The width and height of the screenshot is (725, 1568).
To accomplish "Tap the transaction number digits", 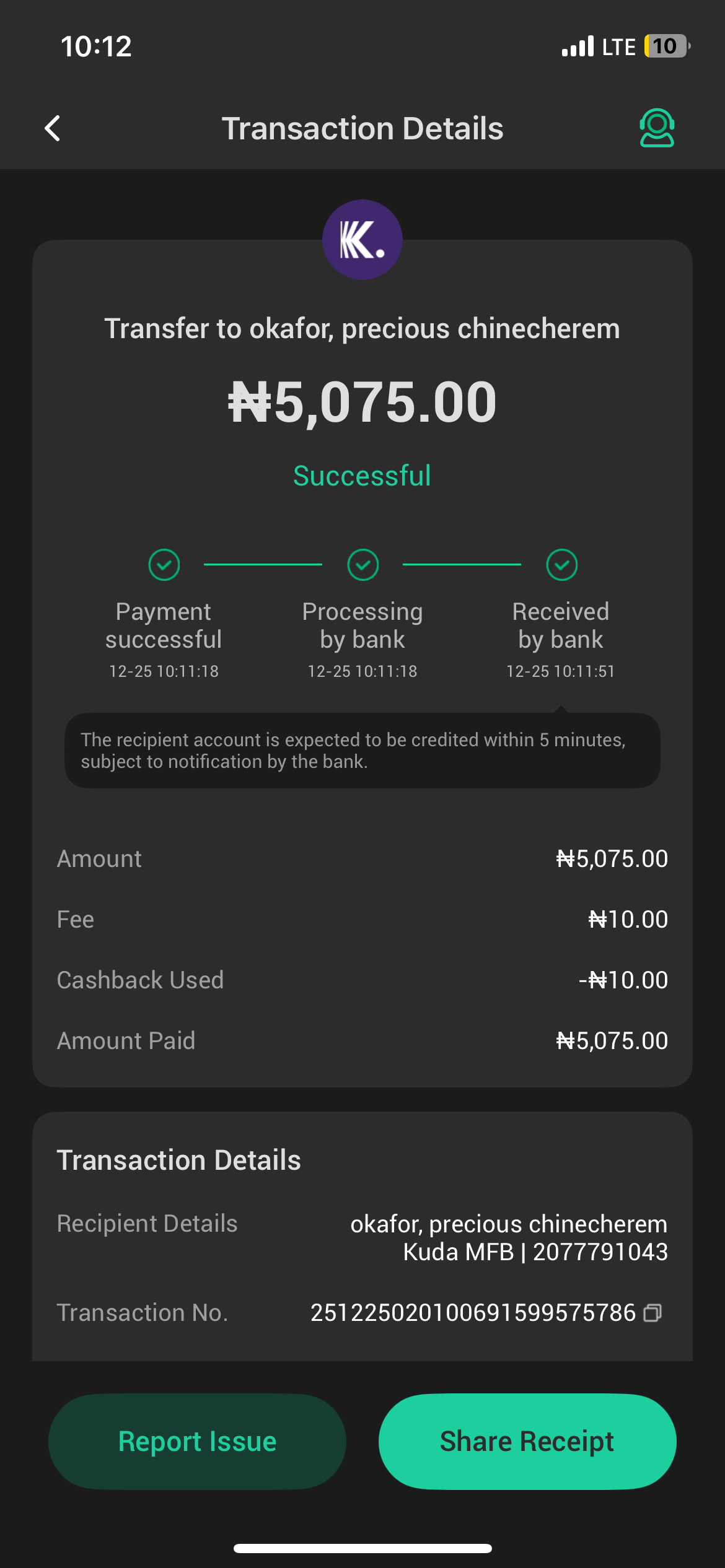I will (x=473, y=1313).
